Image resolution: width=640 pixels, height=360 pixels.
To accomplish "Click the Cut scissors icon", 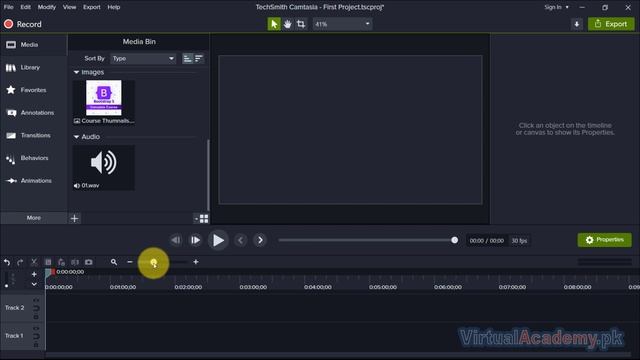I will 34,262.
